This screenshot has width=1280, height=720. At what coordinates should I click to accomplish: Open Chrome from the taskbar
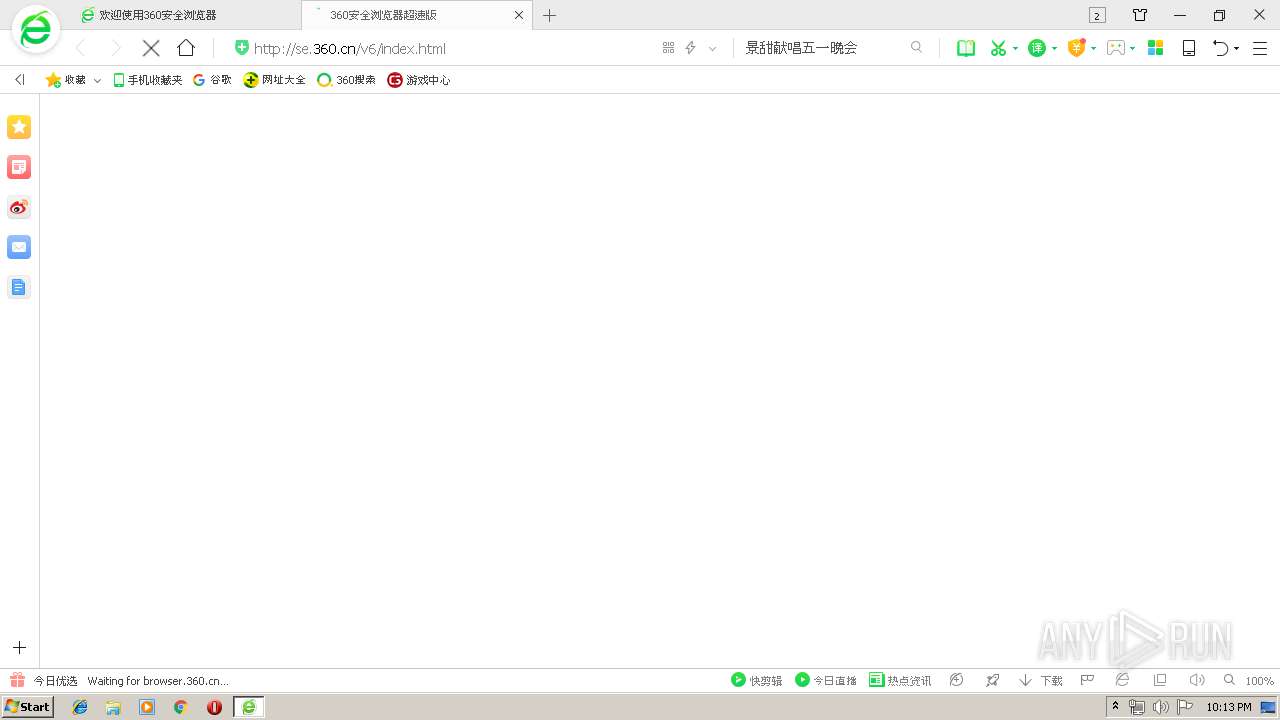tap(180, 707)
